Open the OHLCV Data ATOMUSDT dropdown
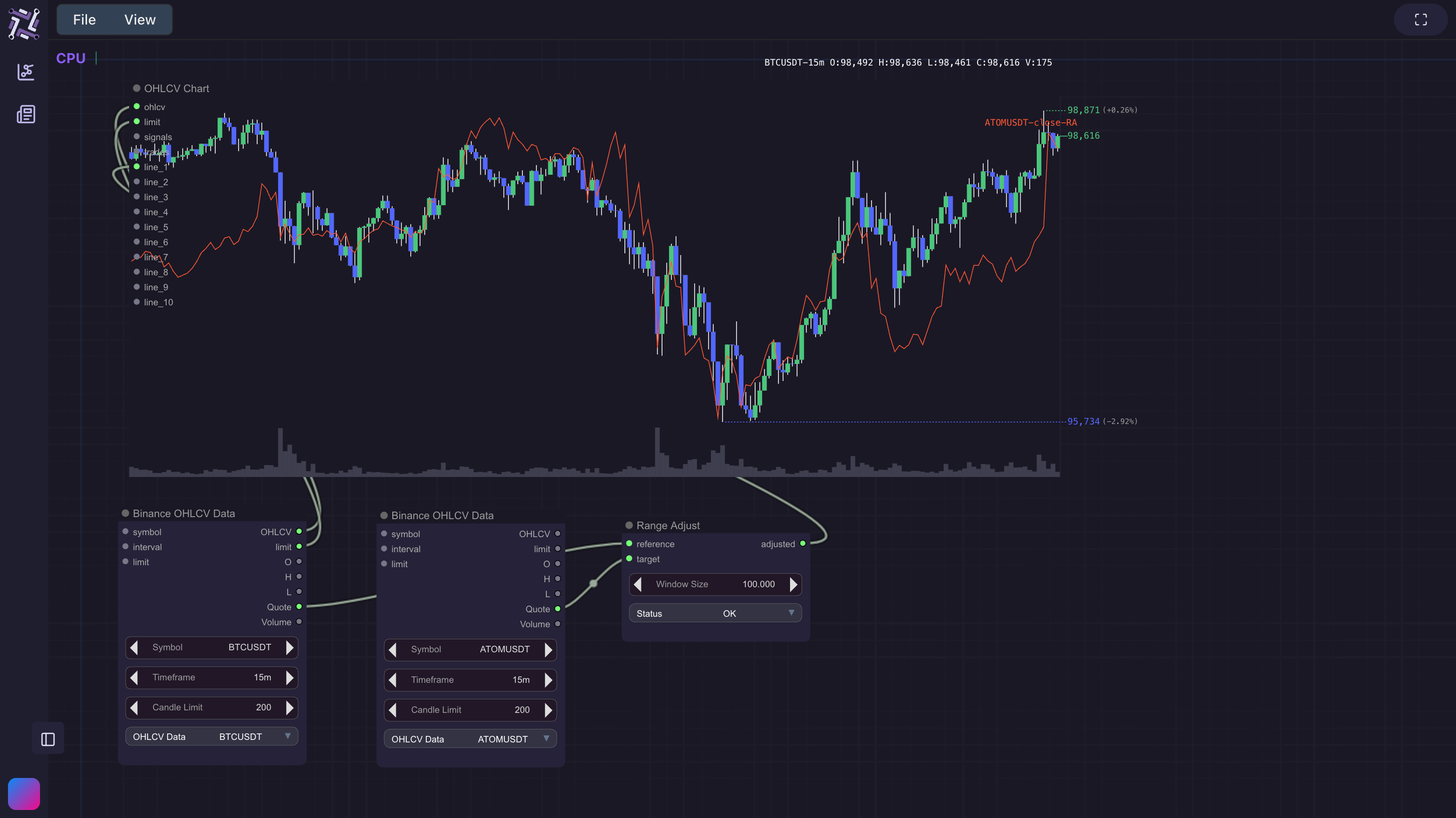1456x818 pixels. (x=470, y=739)
